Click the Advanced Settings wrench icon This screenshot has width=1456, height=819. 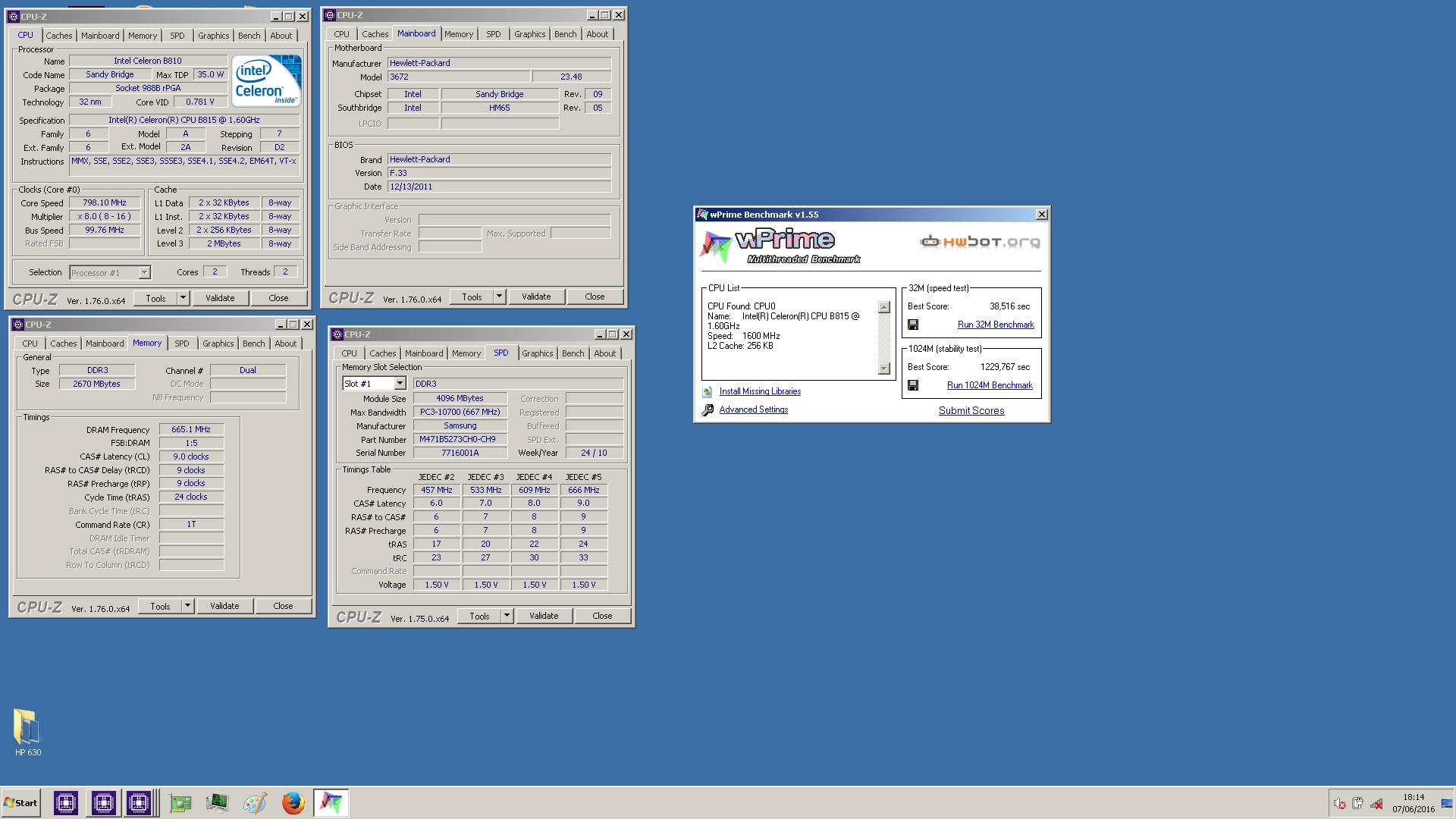(x=707, y=410)
